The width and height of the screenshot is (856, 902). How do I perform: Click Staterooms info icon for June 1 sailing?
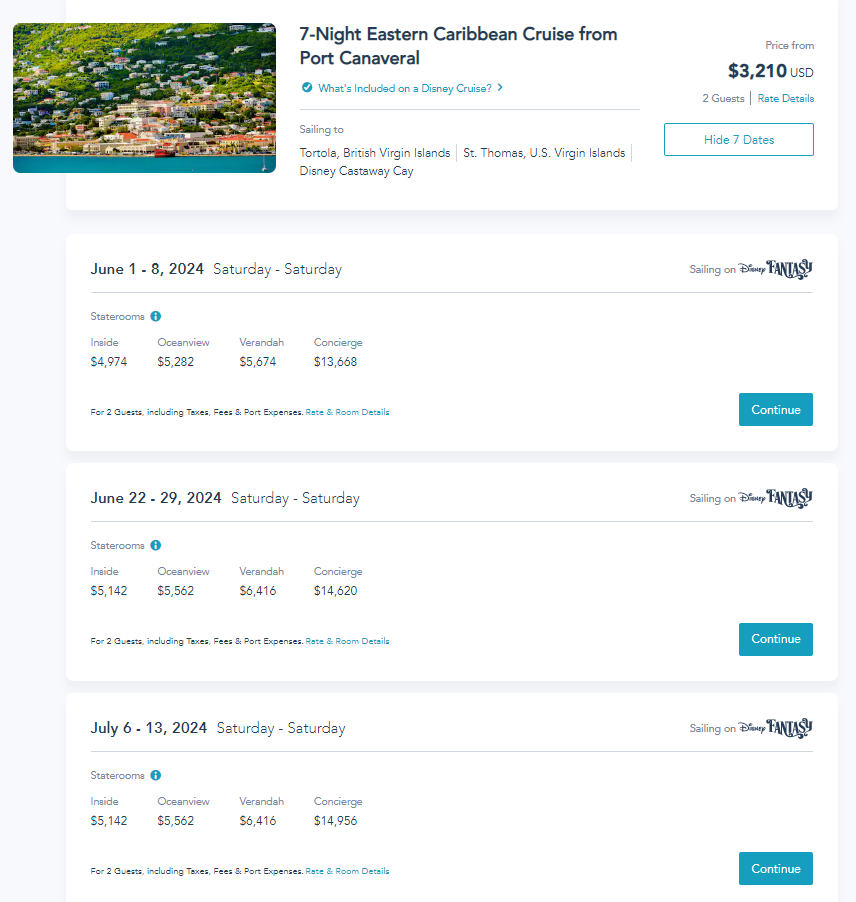click(x=156, y=316)
